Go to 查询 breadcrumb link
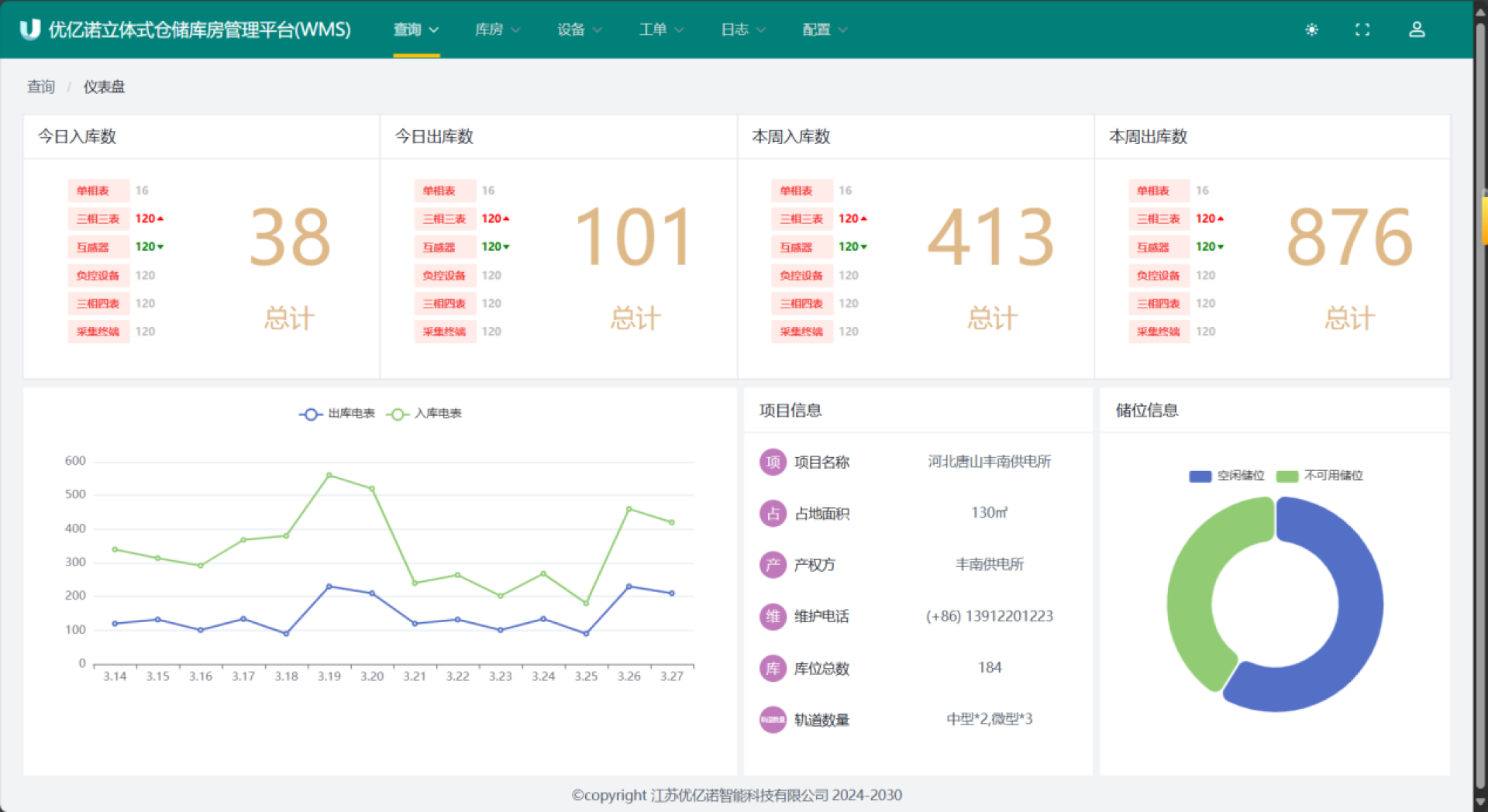Viewport: 1488px width, 812px height. [41, 87]
